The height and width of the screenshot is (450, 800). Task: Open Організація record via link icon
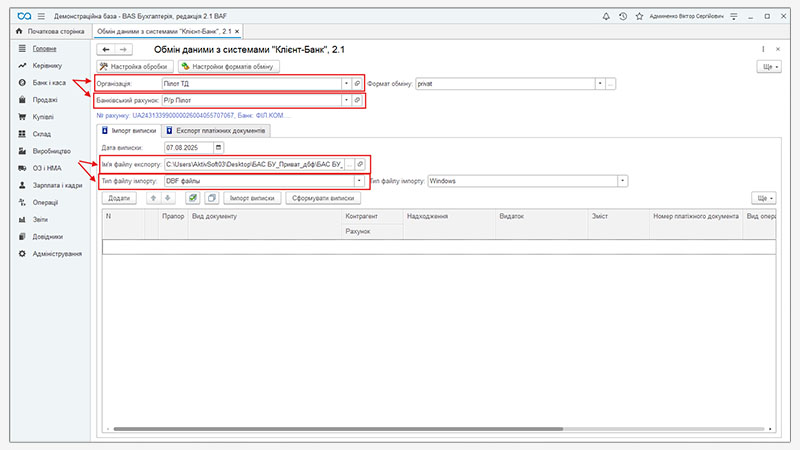click(358, 84)
